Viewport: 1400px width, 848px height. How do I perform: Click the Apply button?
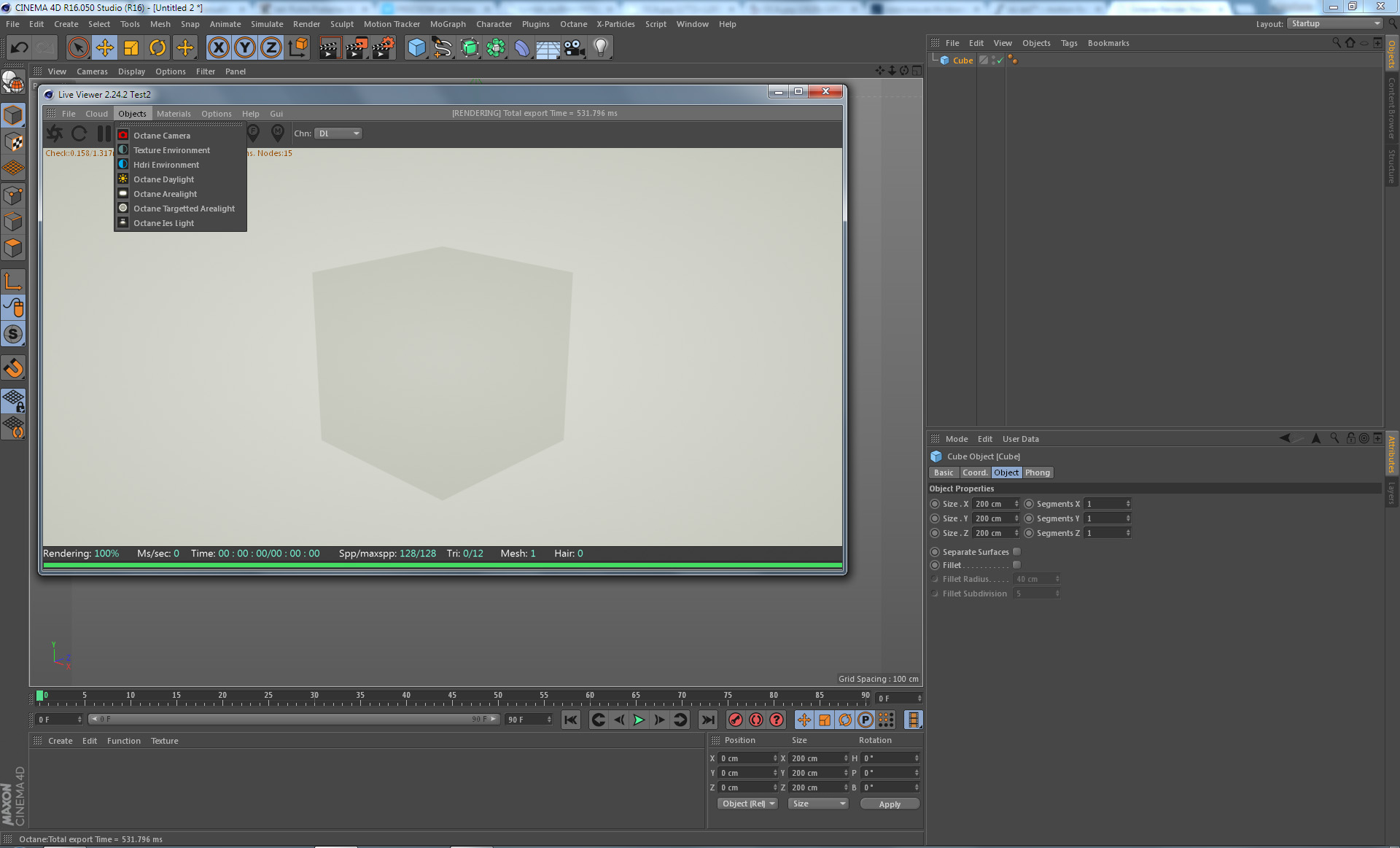point(890,804)
